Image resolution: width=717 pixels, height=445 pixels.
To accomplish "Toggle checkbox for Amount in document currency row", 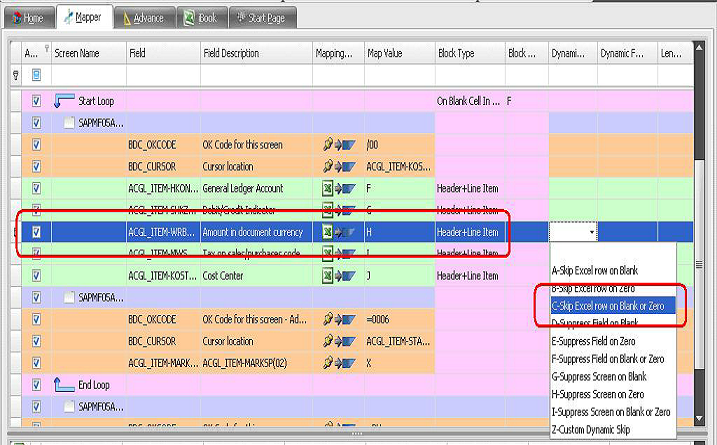I will coord(36,232).
